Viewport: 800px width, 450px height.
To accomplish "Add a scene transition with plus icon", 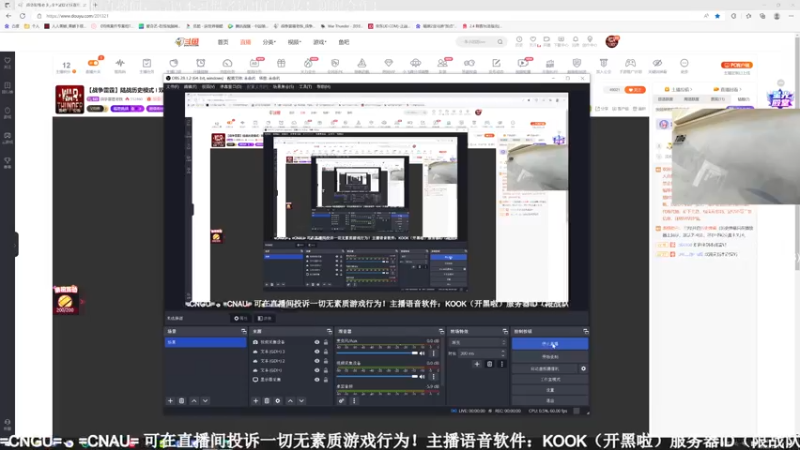I will [x=477, y=364].
